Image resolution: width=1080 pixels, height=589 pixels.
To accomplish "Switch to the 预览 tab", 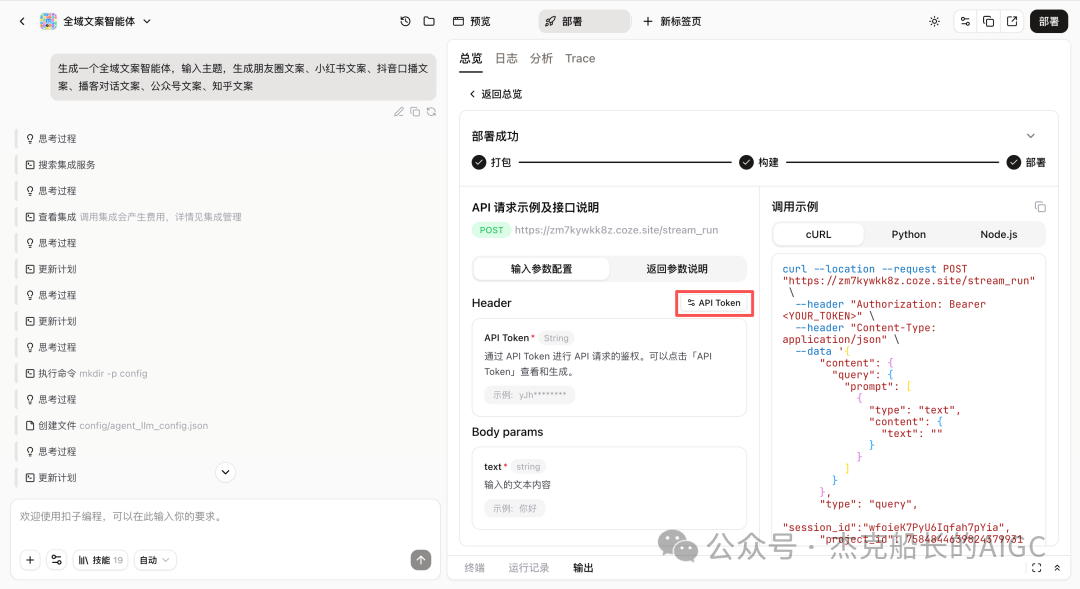I will (472, 21).
